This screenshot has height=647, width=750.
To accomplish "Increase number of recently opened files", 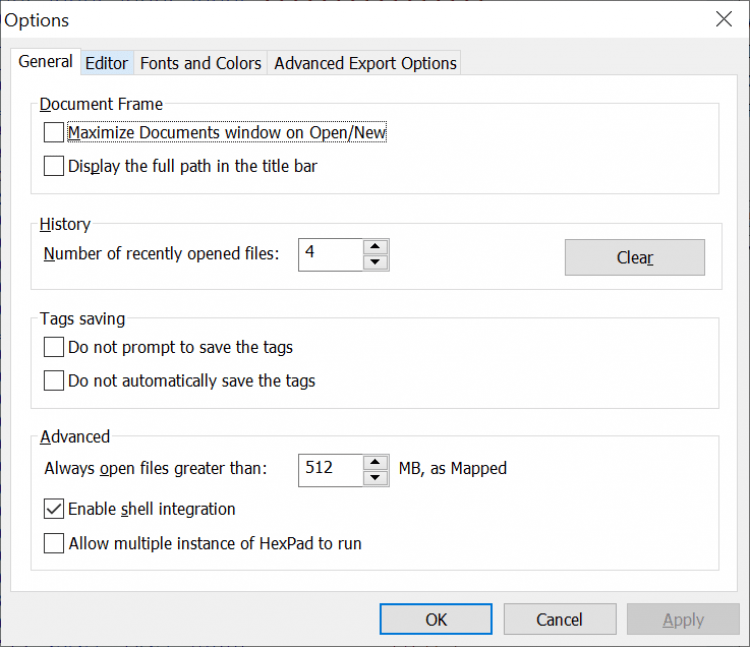I will (x=375, y=247).
